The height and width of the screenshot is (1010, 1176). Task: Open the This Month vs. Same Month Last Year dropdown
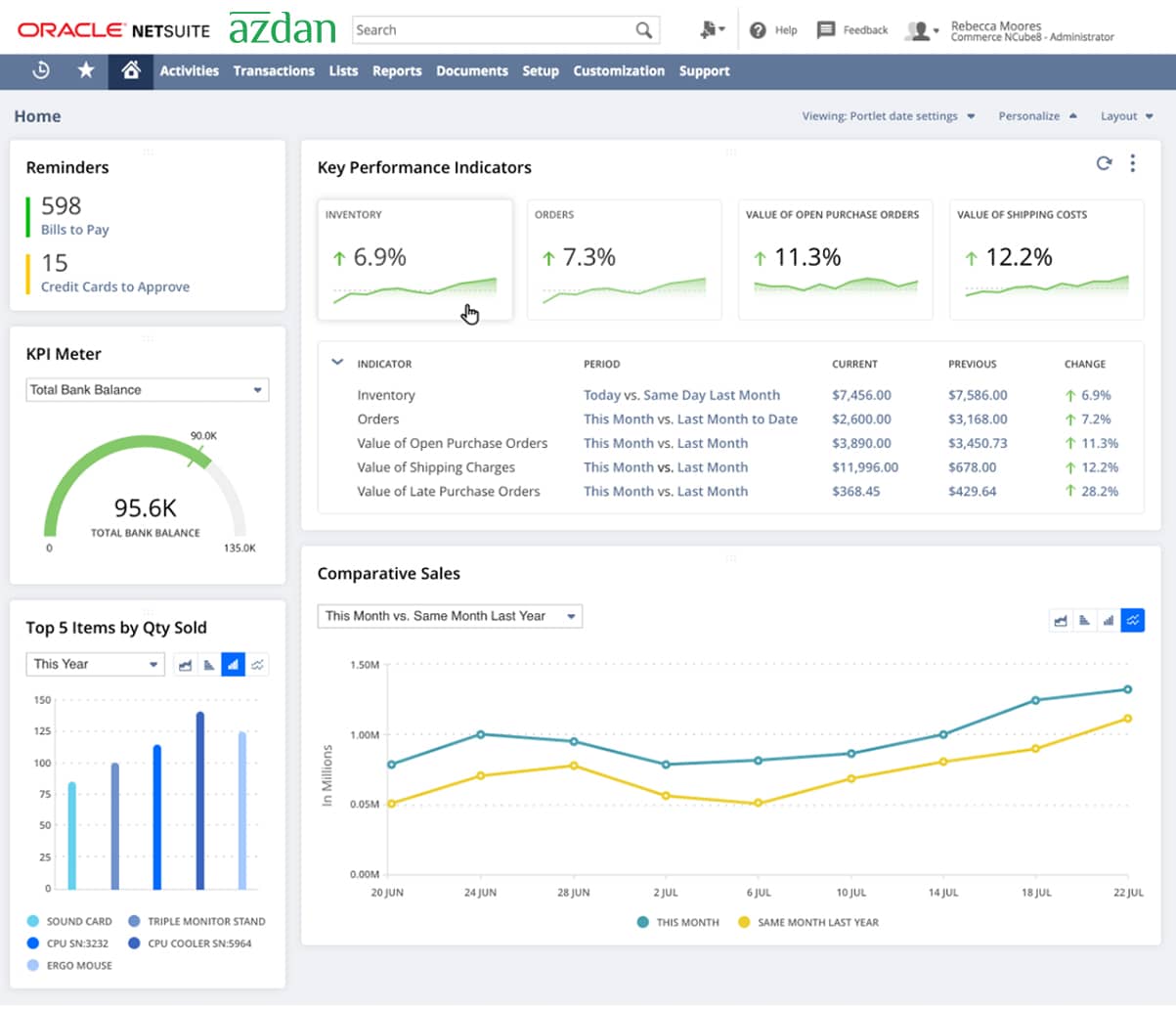coord(449,616)
